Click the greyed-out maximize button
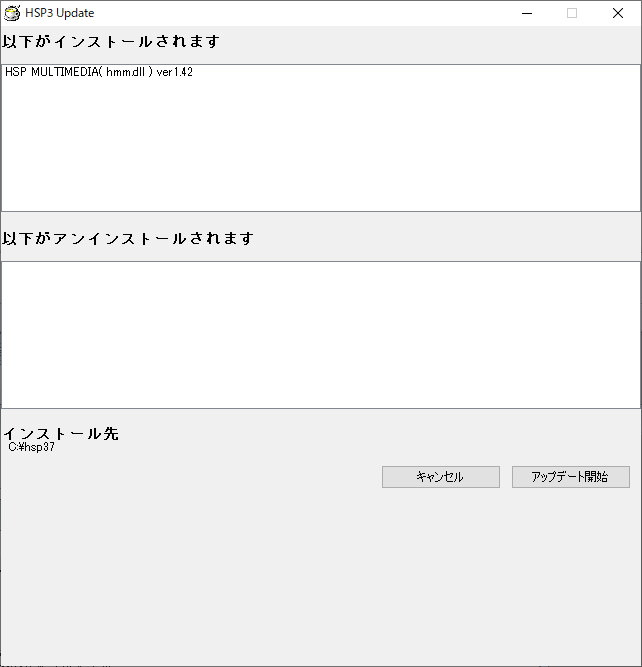642x667 pixels. (x=572, y=13)
